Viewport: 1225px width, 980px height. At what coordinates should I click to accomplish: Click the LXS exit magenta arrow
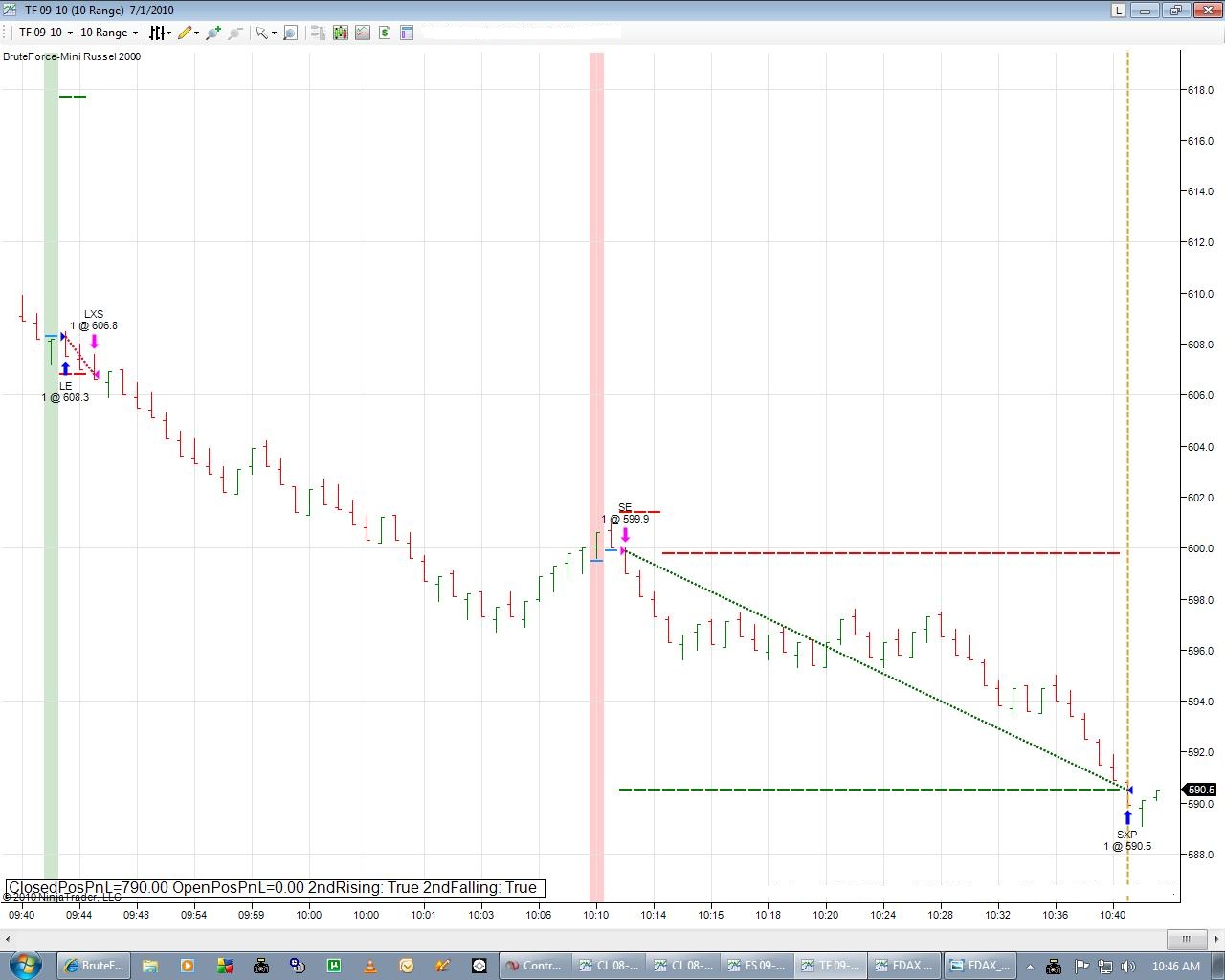click(x=94, y=342)
